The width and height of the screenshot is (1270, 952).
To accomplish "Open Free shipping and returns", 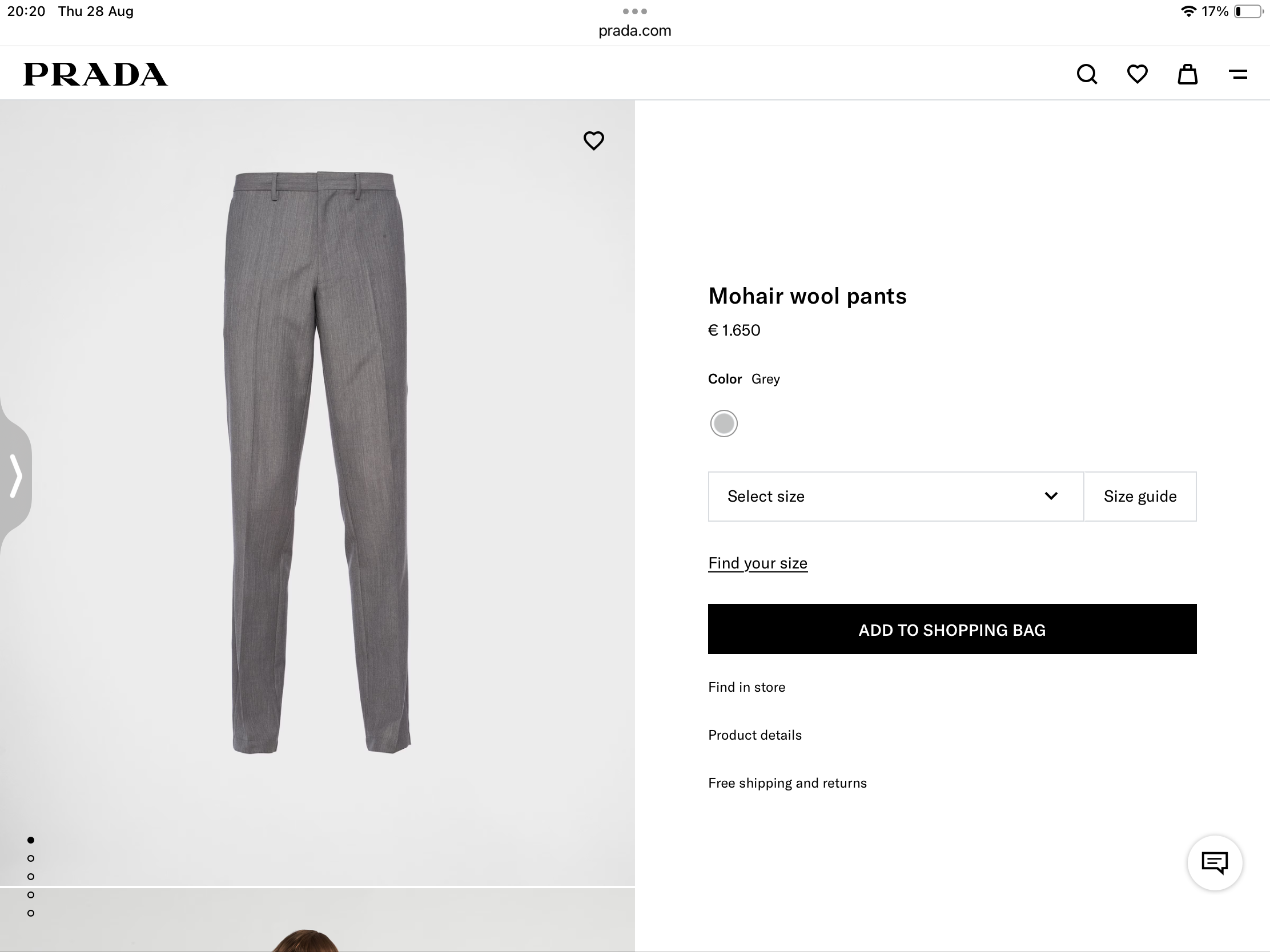I will (x=787, y=782).
